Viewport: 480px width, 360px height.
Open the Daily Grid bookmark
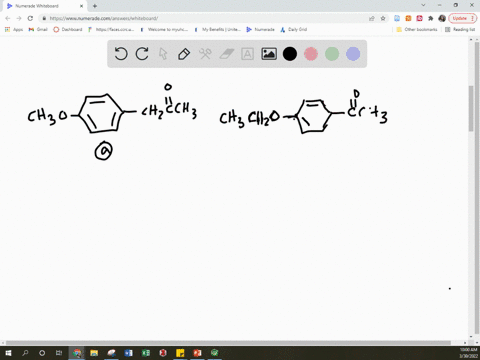point(294,29)
